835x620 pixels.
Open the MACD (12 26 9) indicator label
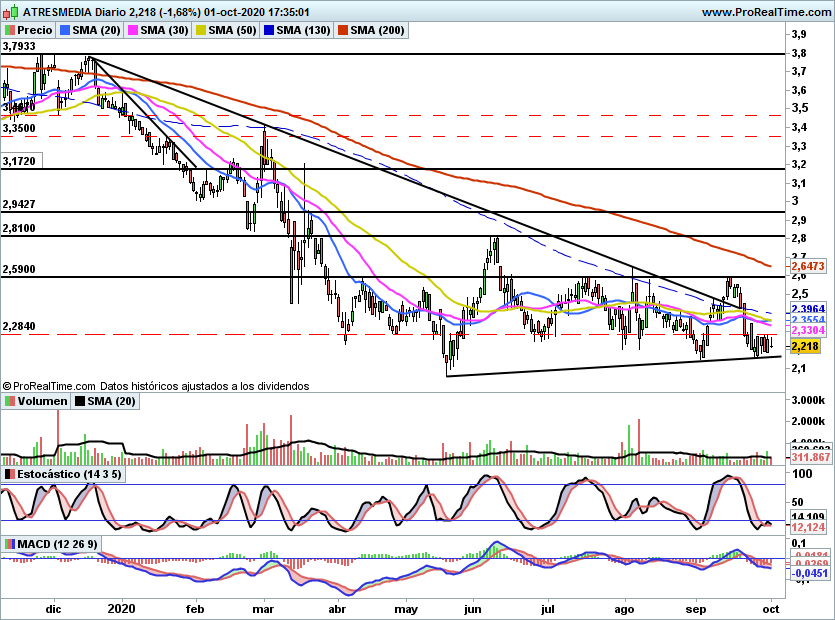tap(52, 544)
